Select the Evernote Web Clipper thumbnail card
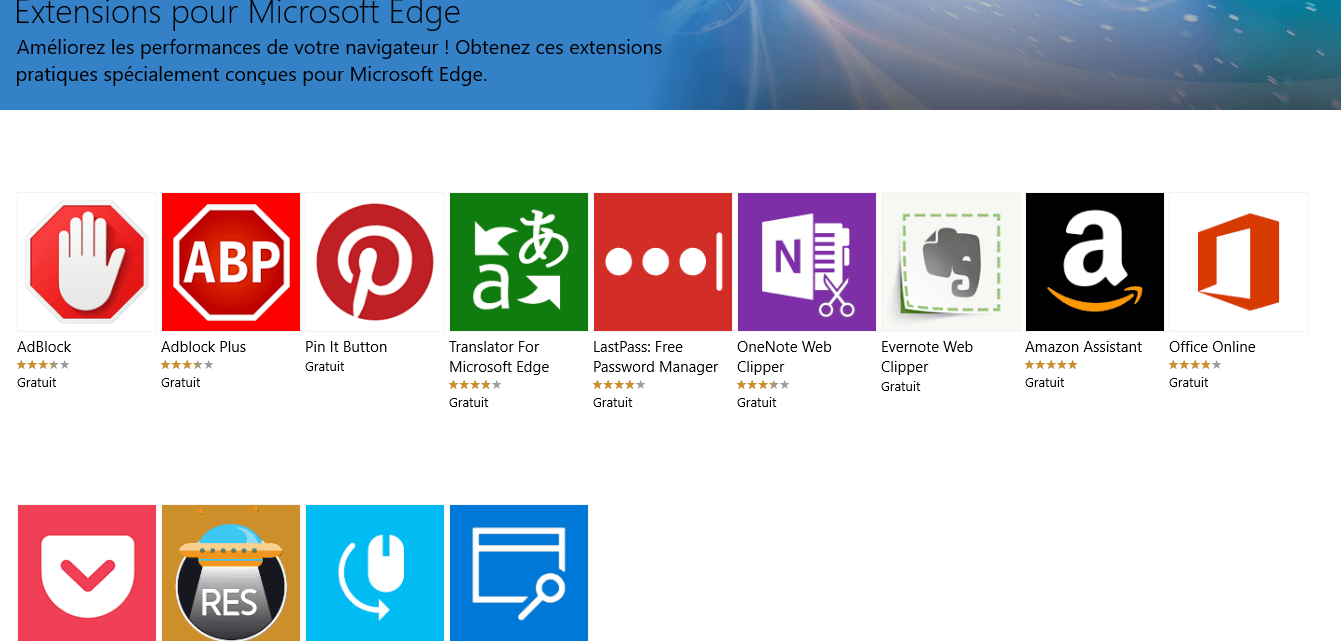The image size is (1341, 641). pyautogui.click(x=950, y=261)
